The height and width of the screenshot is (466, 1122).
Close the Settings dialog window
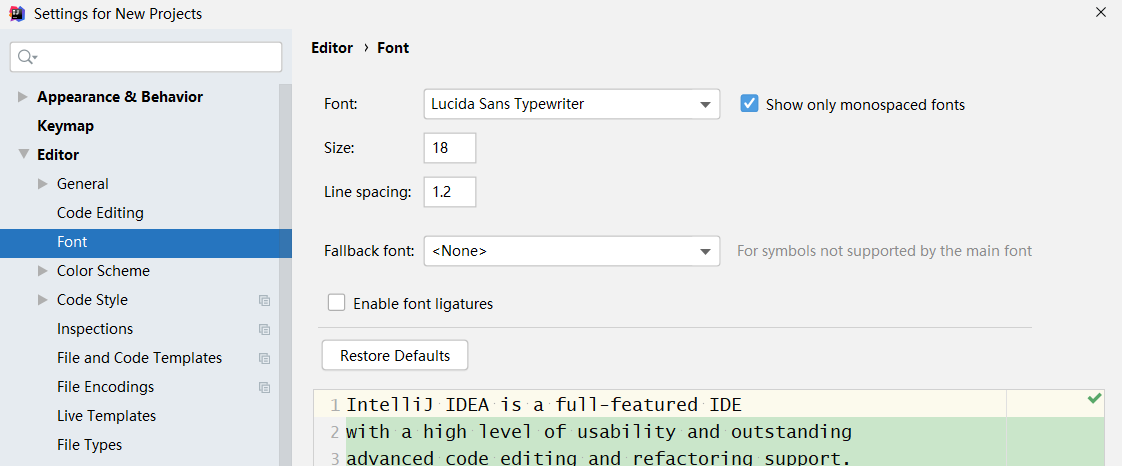[1100, 13]
